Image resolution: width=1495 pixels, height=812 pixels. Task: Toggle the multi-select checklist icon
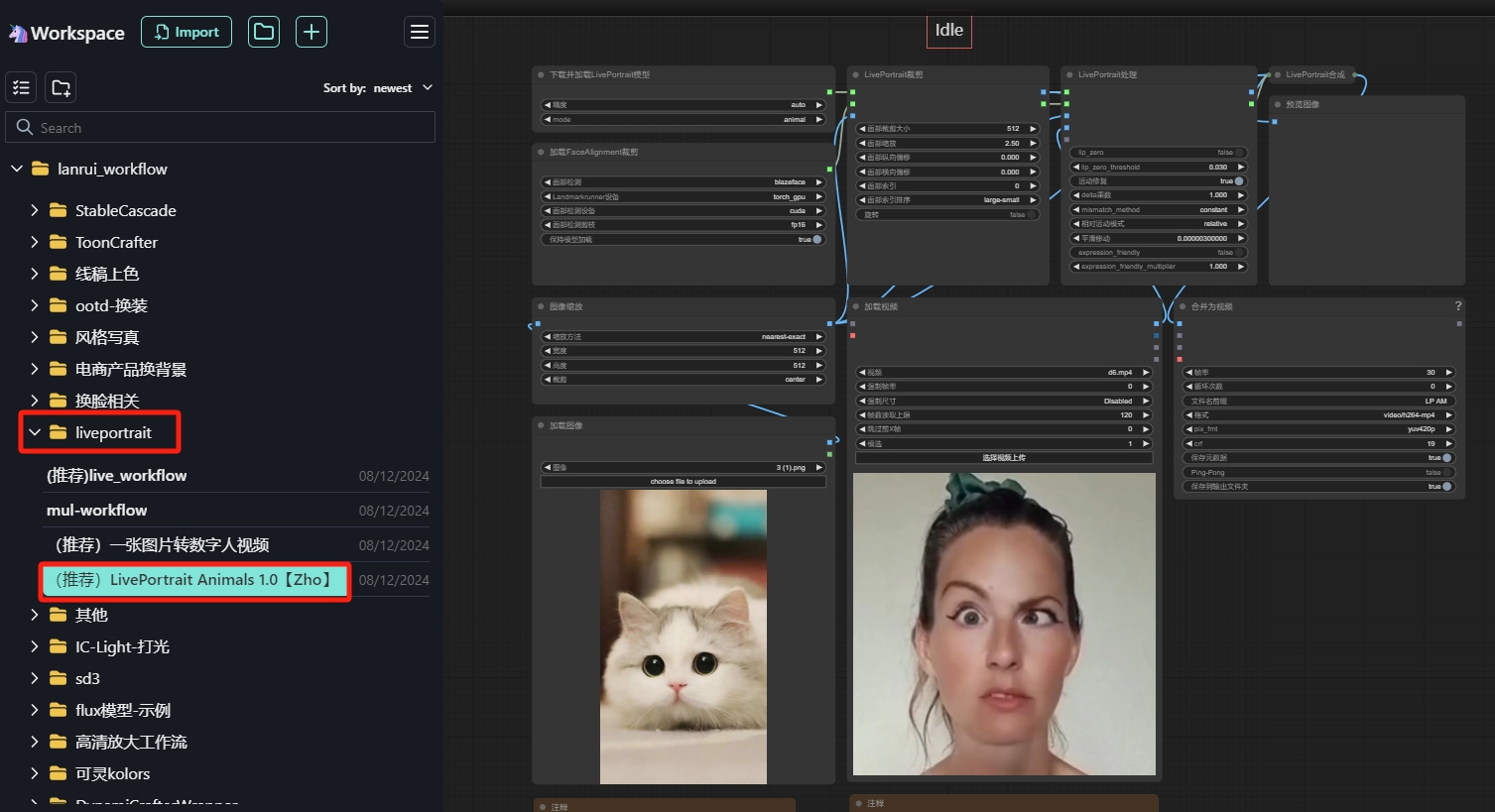click(21, 88)
